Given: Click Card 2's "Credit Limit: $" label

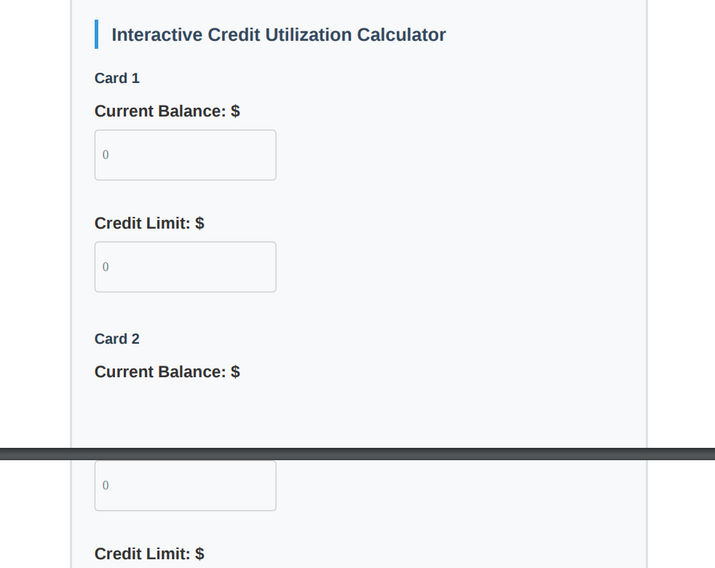Looking at the screenshot, I should pos(149,554).
